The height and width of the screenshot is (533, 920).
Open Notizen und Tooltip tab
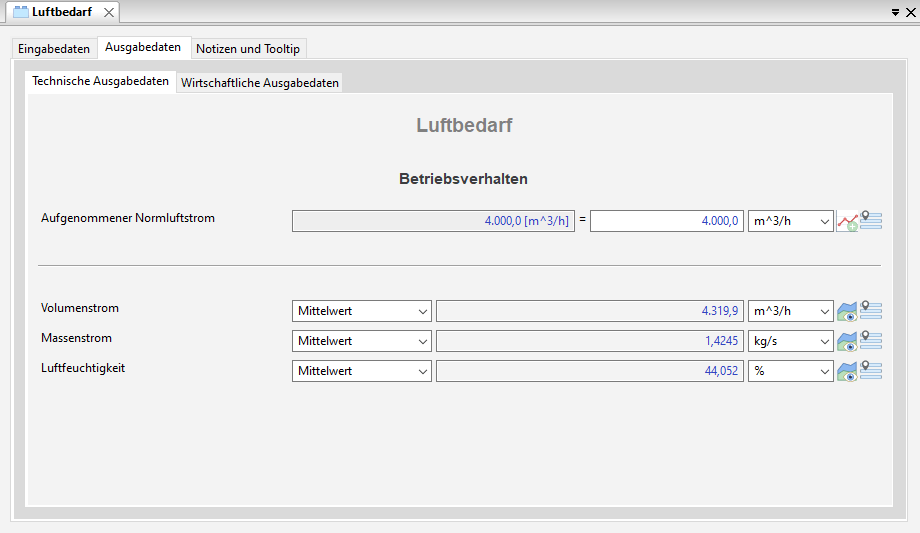(248, 49)
